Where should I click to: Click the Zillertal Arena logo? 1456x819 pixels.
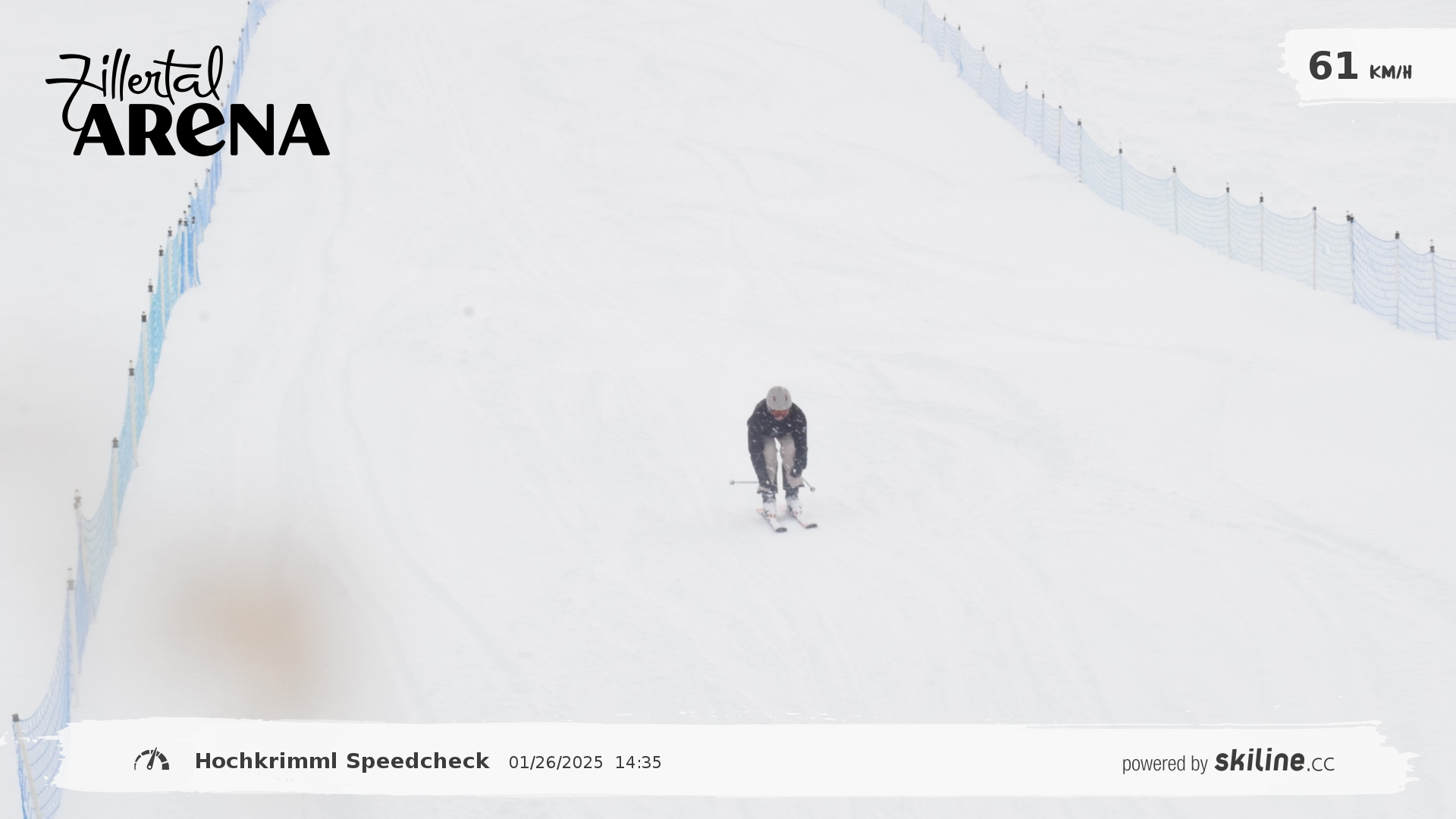coord(187,102)
